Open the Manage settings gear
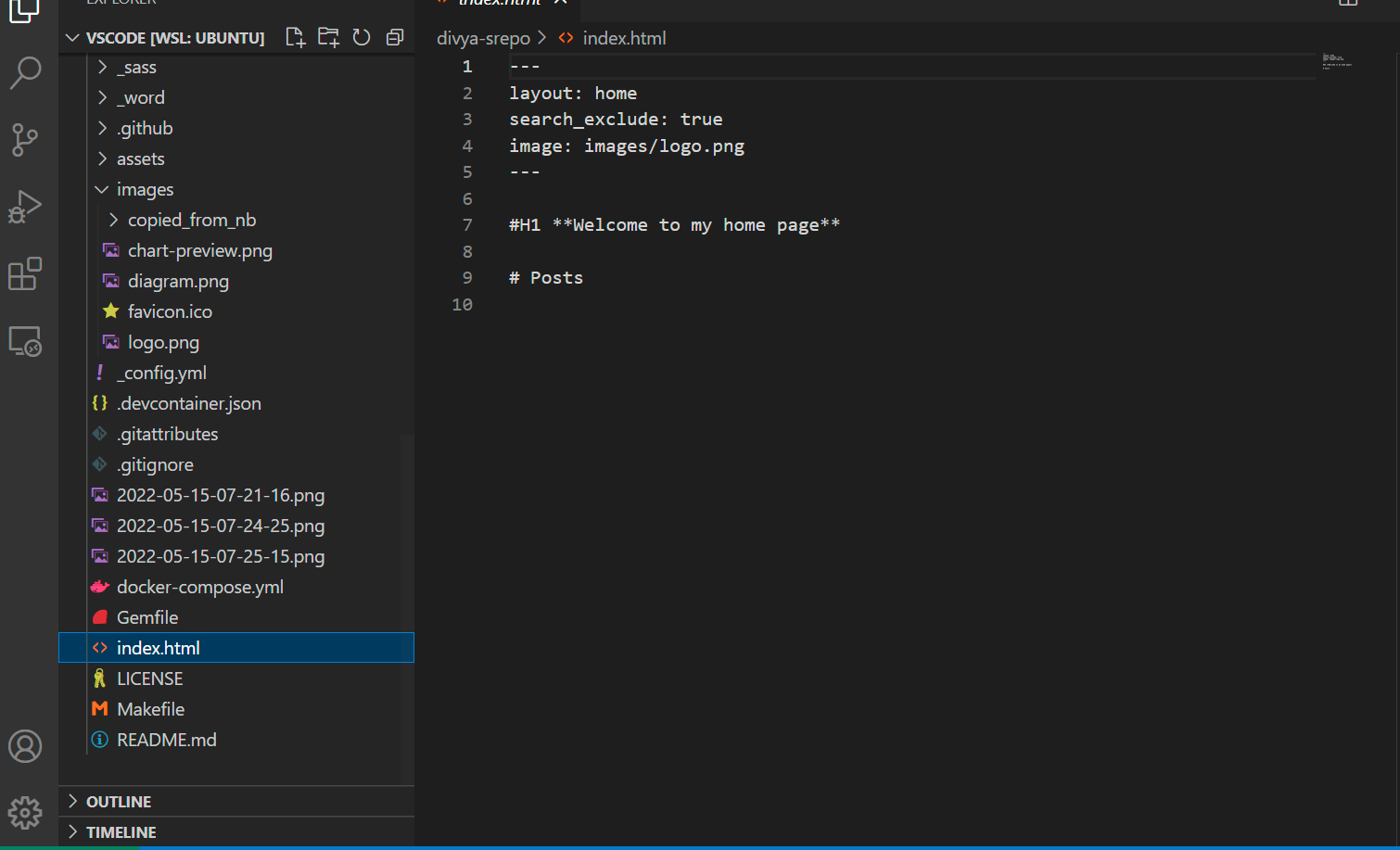This screenshot has width=1400, height=850. point(25,813)
